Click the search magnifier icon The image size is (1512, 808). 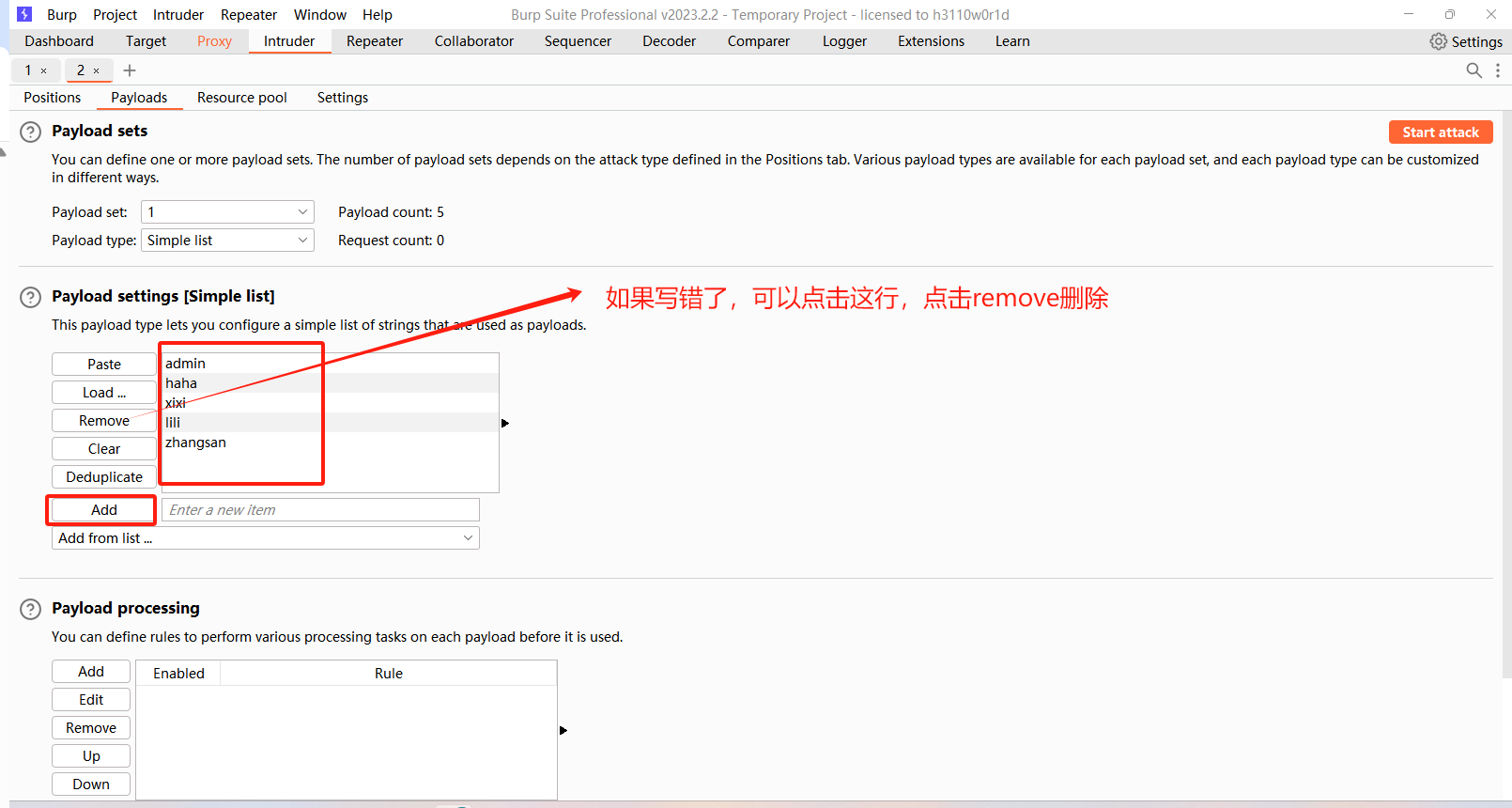(x=1473, y=70)
